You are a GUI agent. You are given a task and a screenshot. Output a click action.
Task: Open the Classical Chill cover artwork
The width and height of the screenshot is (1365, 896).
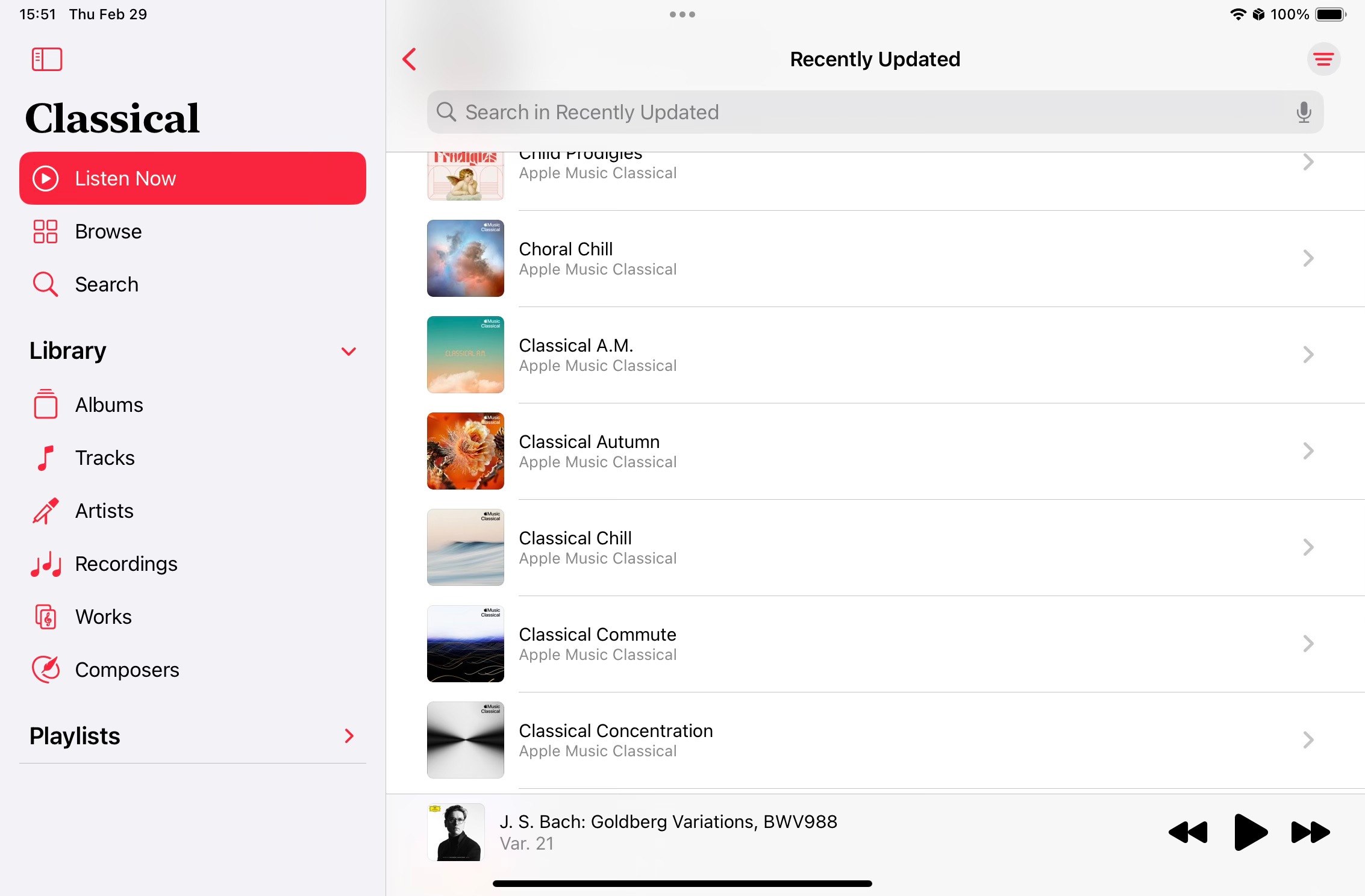466,547
